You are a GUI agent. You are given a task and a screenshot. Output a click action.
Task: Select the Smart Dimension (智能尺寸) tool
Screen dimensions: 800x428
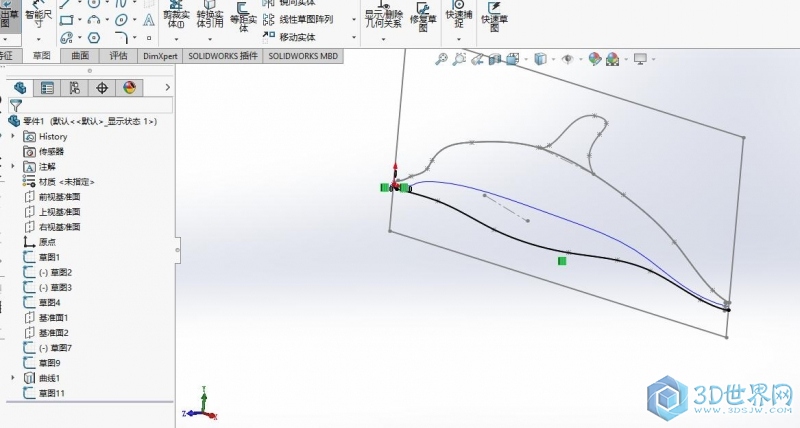click(38, 15)
